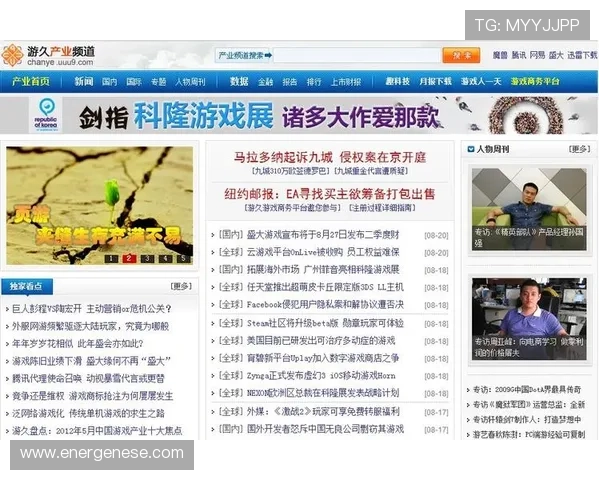Open 游戏人一天 in the navigation bar

click(x=481, y=82)
